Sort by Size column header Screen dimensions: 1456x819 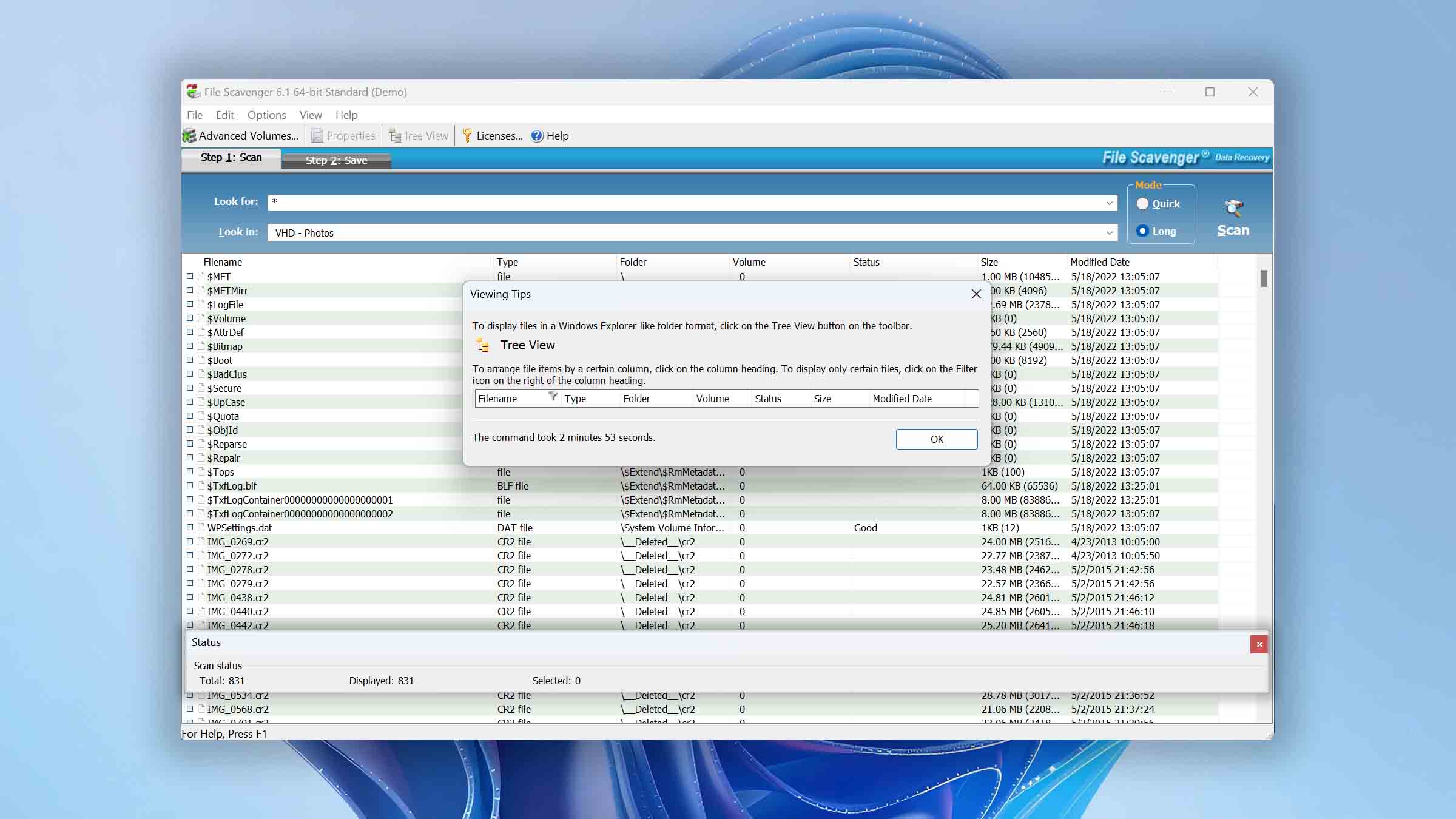pos(989,262)
